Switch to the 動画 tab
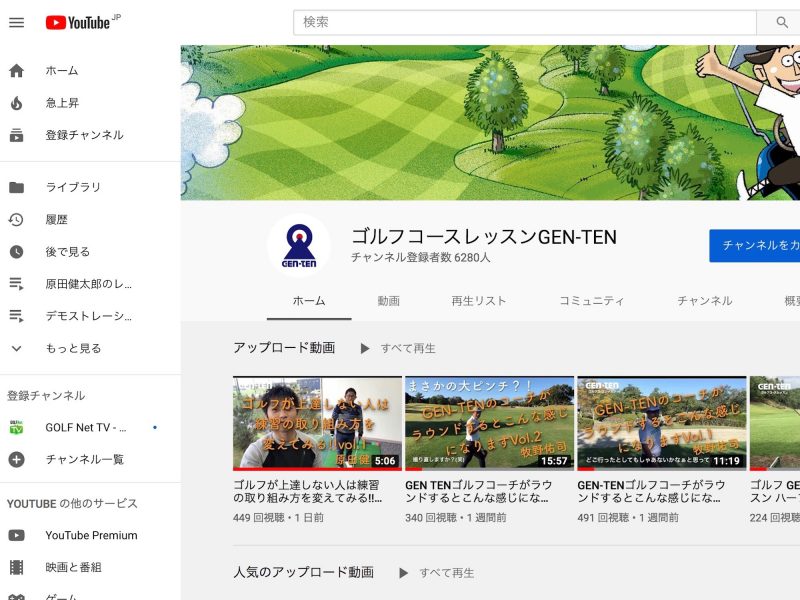800x600 pixels. (x=388, y=301)
